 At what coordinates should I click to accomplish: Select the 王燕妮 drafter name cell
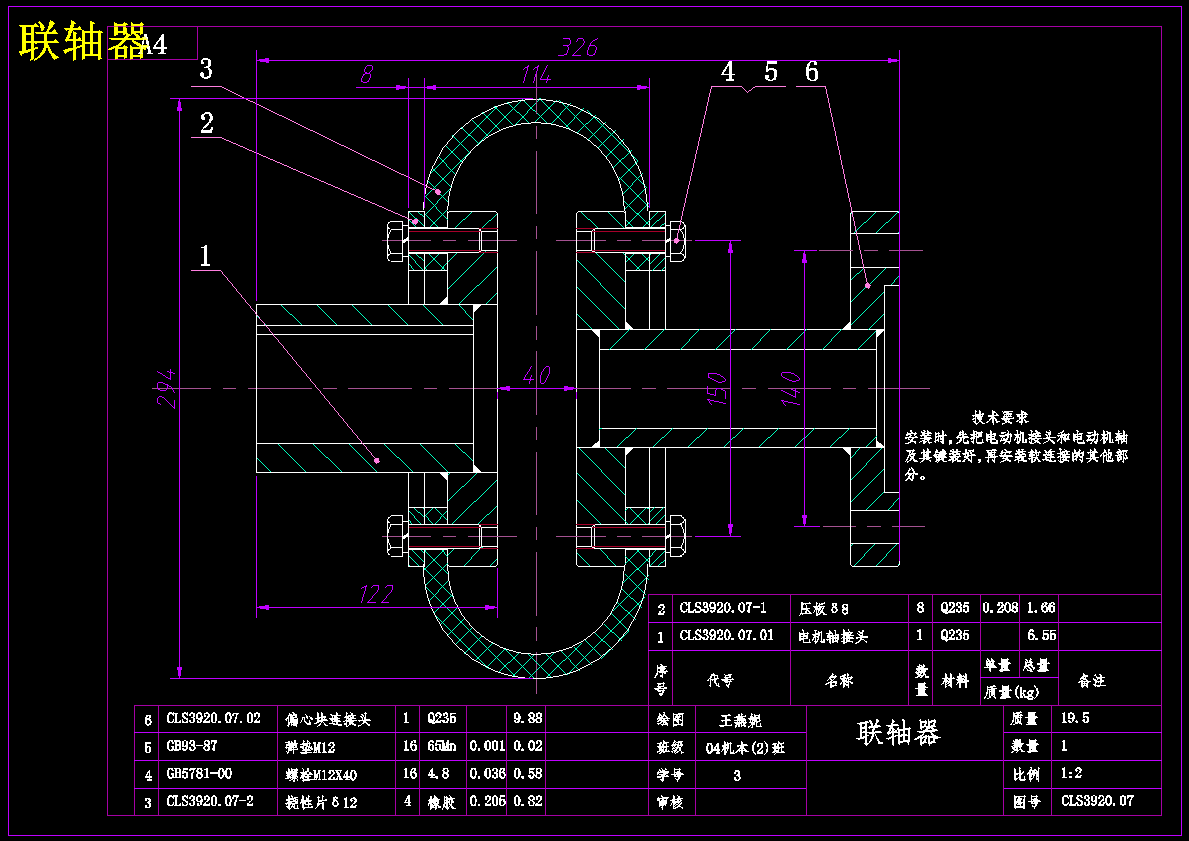(x=740, y=720)
